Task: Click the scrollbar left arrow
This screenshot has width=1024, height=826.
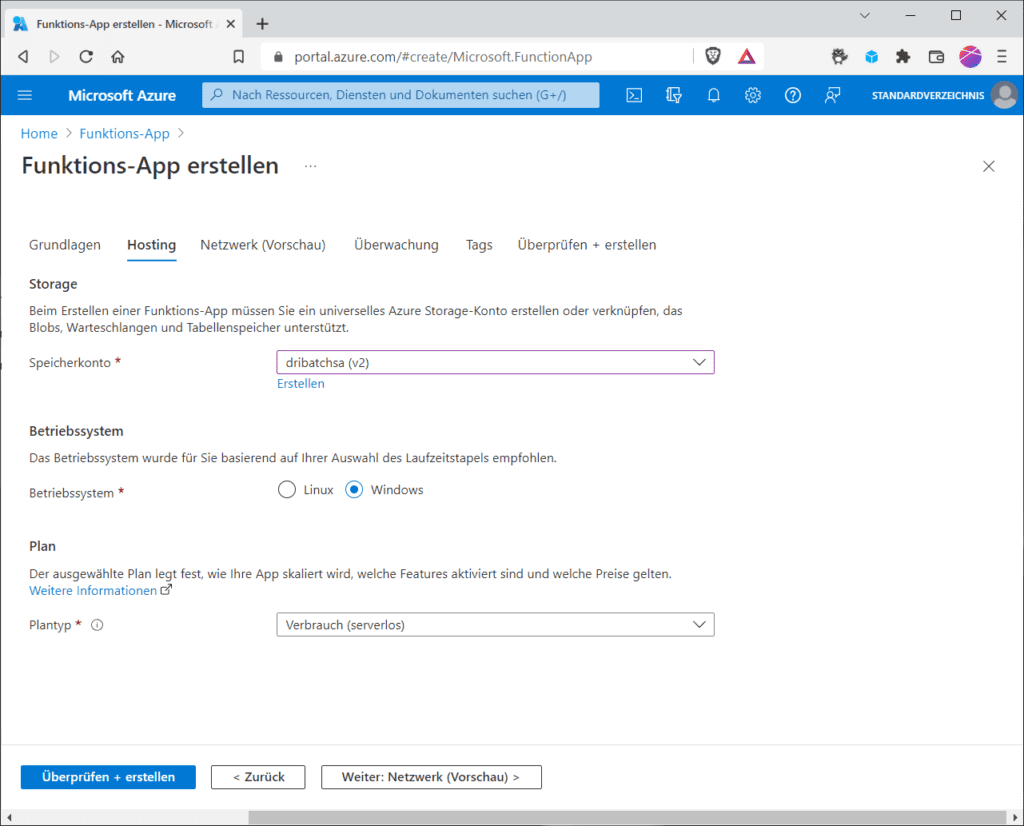Action: pyautogui.click(x=9, y=817)
